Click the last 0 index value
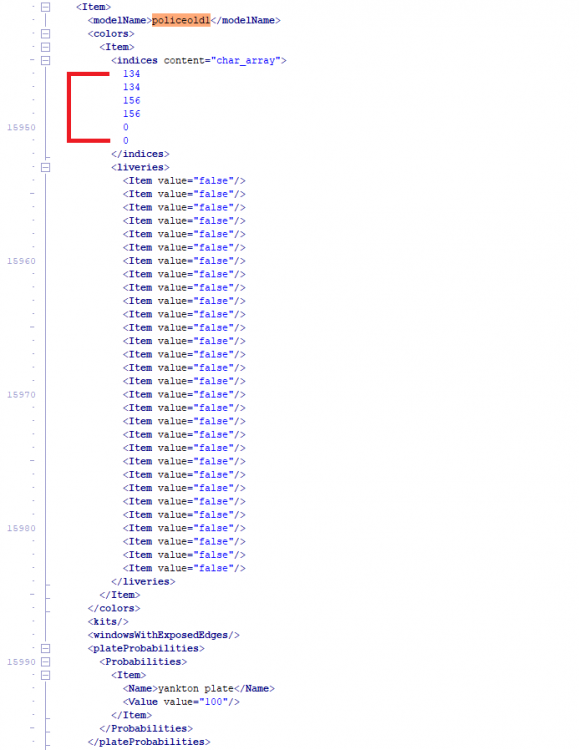This screenshot has width=579, height=750. (125, 141)
